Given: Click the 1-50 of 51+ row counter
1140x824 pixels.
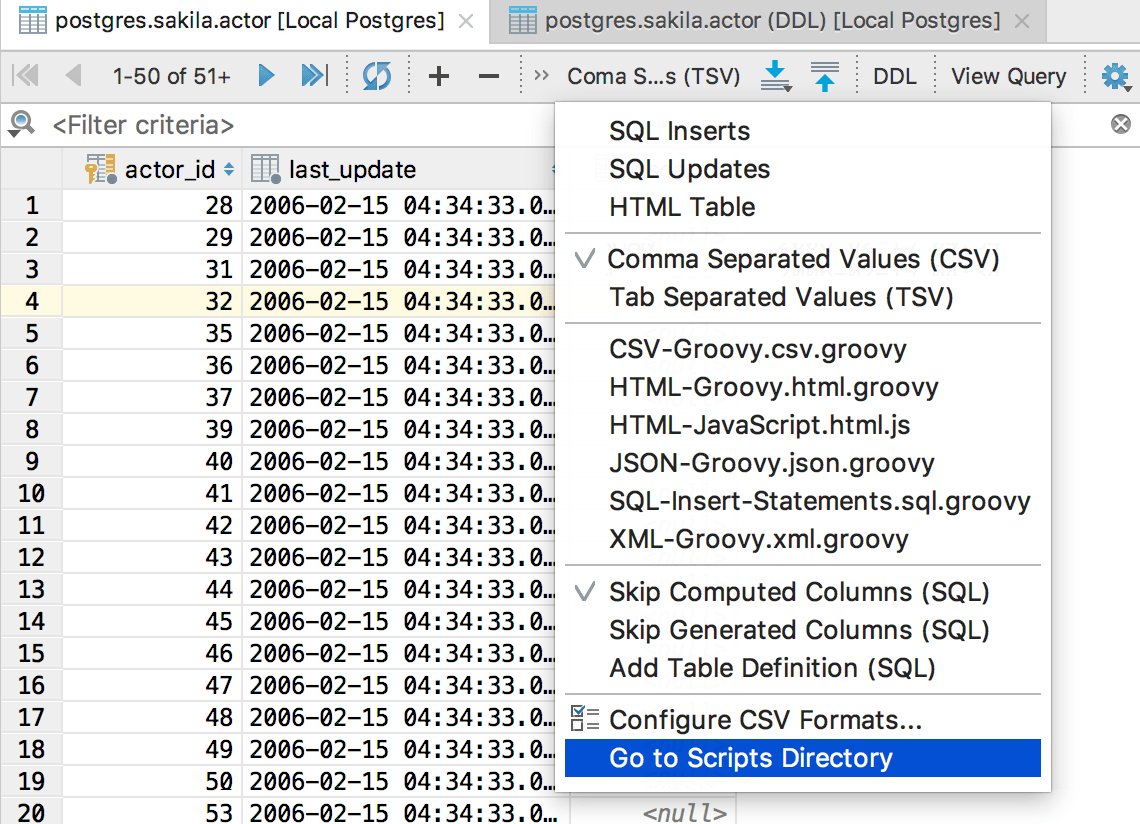Looking at the screenshot, I should 172,76.
